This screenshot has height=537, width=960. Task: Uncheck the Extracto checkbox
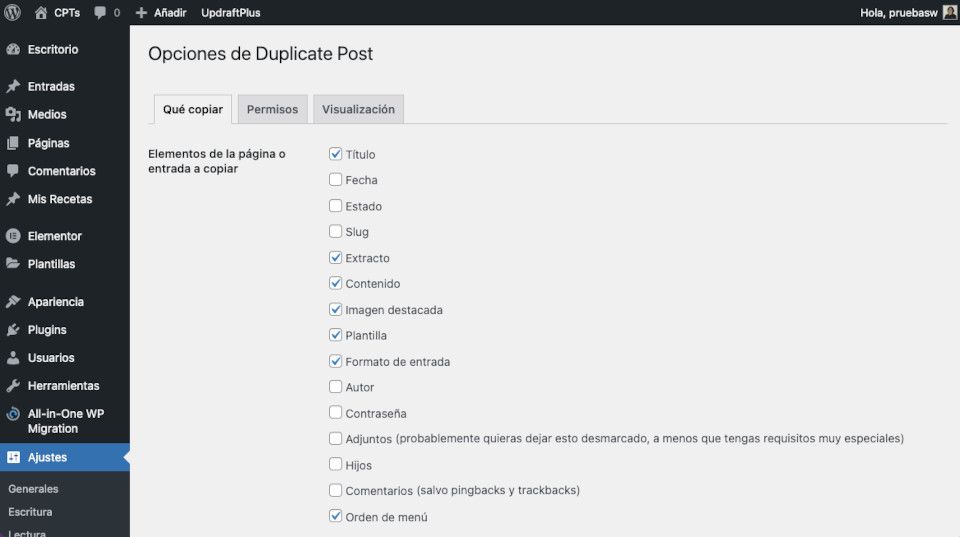point(335,257)
